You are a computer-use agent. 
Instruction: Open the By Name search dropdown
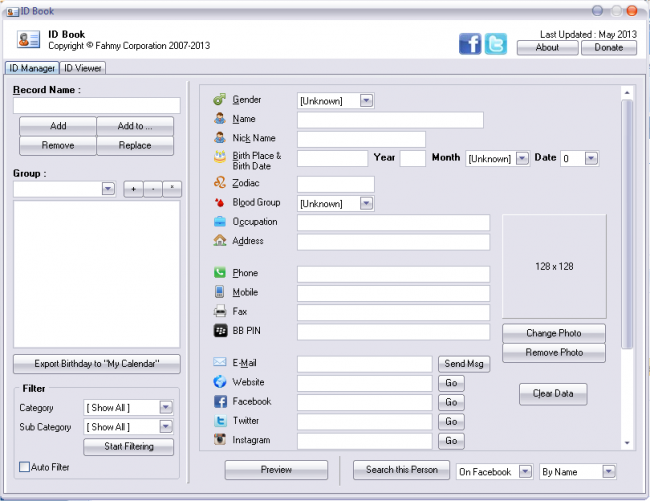click(x=609, y=472)
